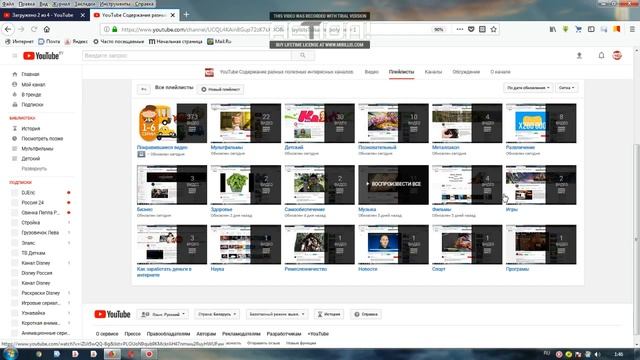This screenshot has height=360, width=640.
Task: Click the 90% zoom level indicator
Action: (x=439, y=29)
